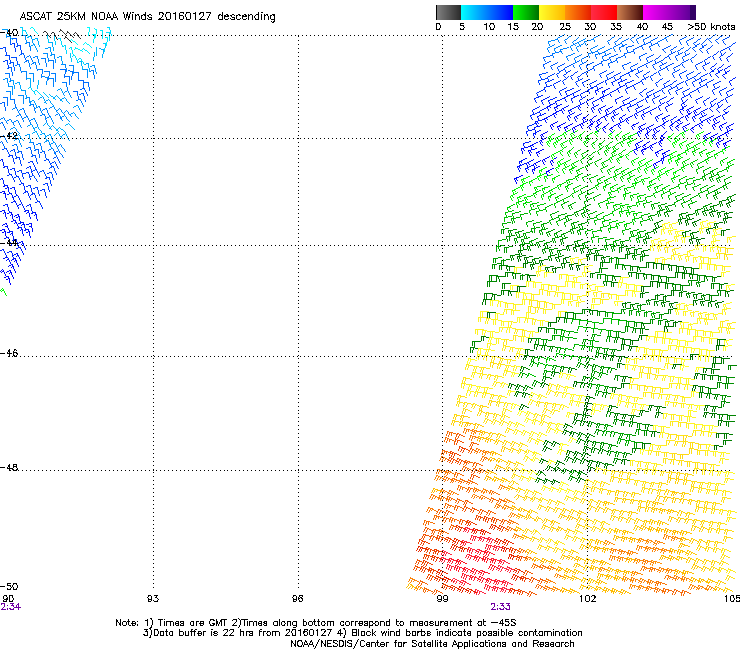Click the longitude label '102'

point(587,599)
